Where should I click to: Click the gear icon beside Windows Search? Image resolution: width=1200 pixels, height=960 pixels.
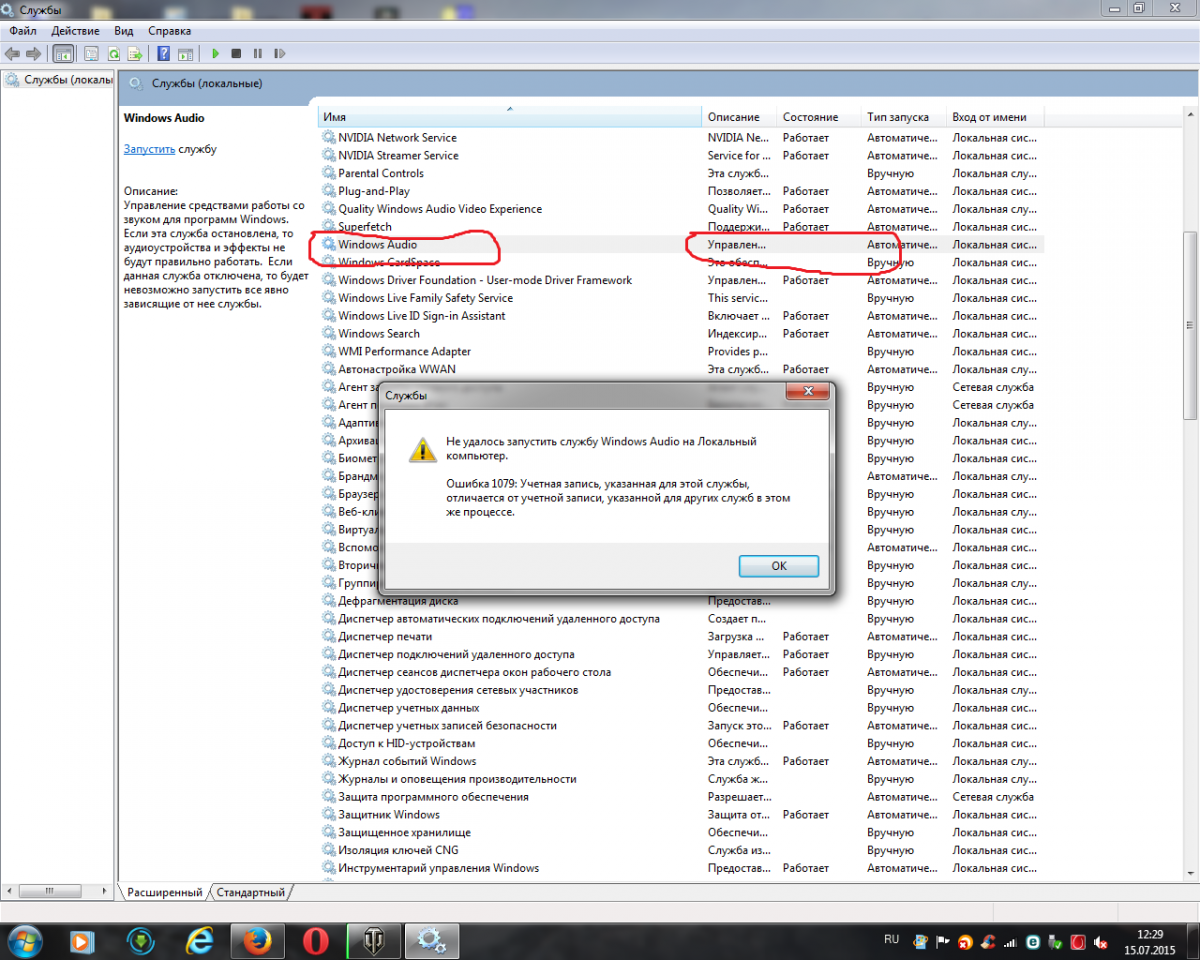(329, 334)
